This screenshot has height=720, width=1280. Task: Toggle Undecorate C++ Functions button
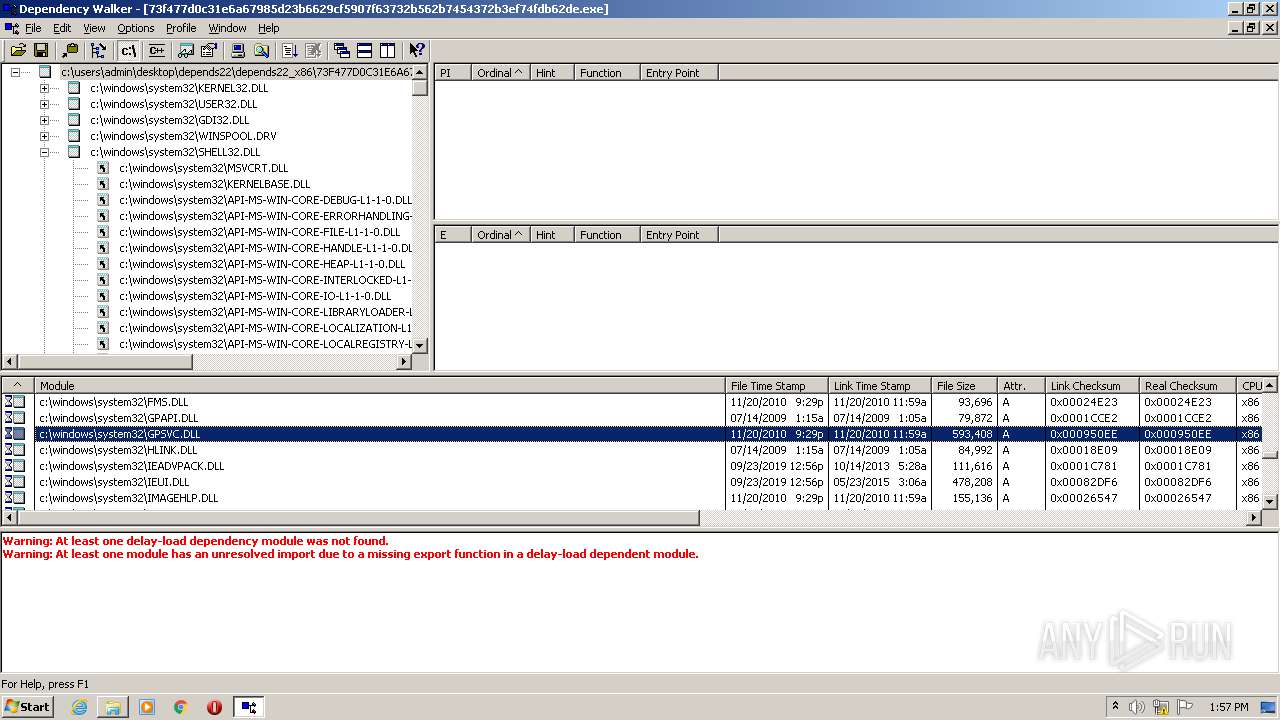156,50
